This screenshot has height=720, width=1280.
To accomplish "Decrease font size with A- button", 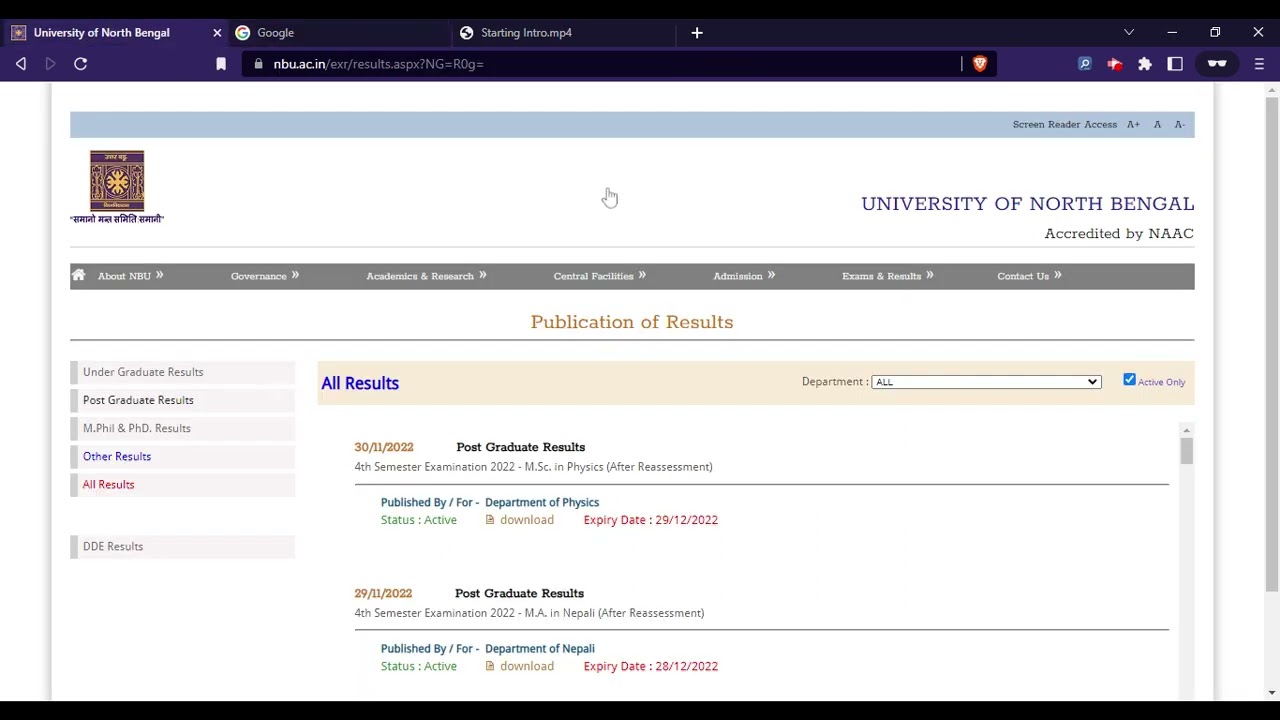I will [1180, 125].
